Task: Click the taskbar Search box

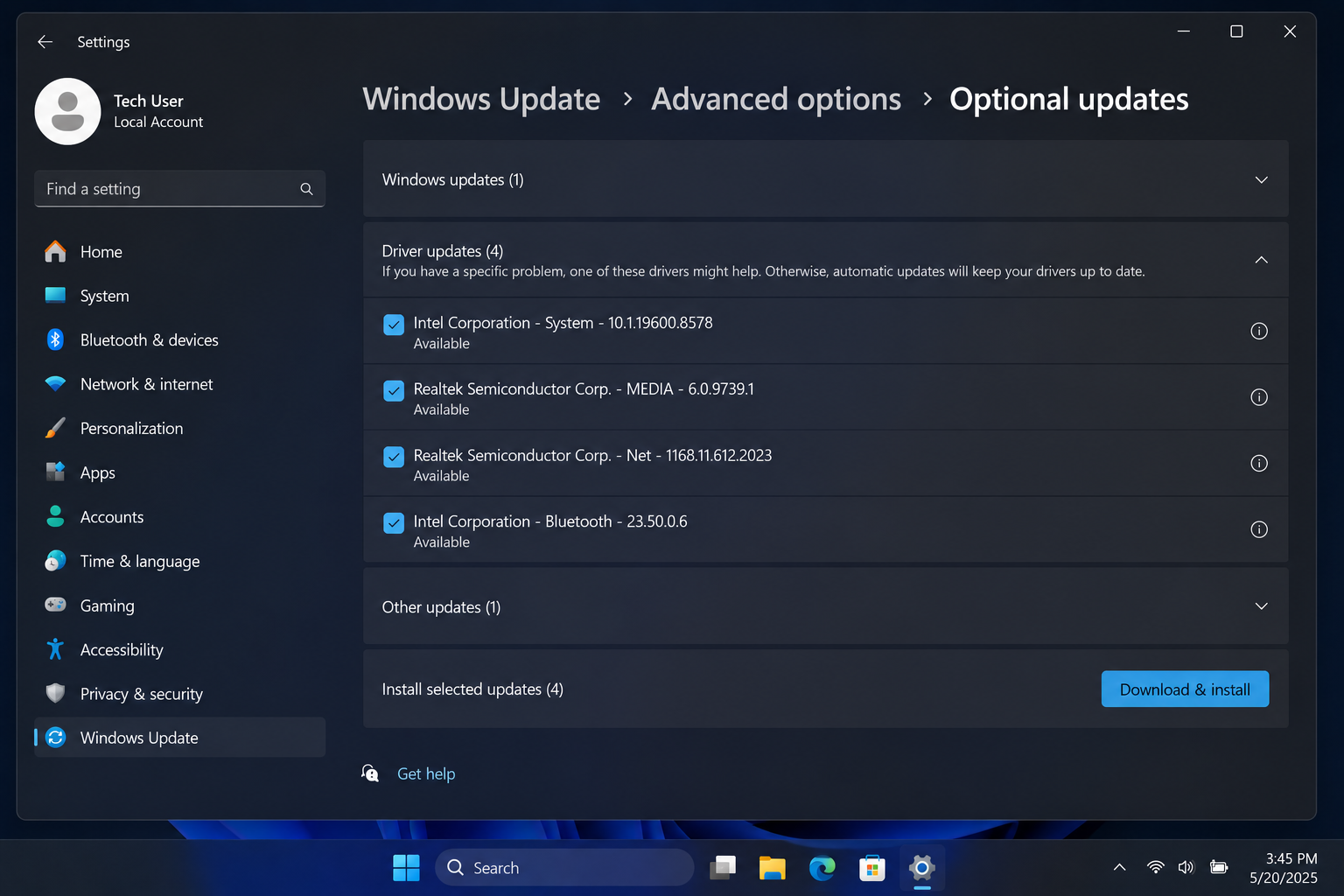Action: pos(564,868)
